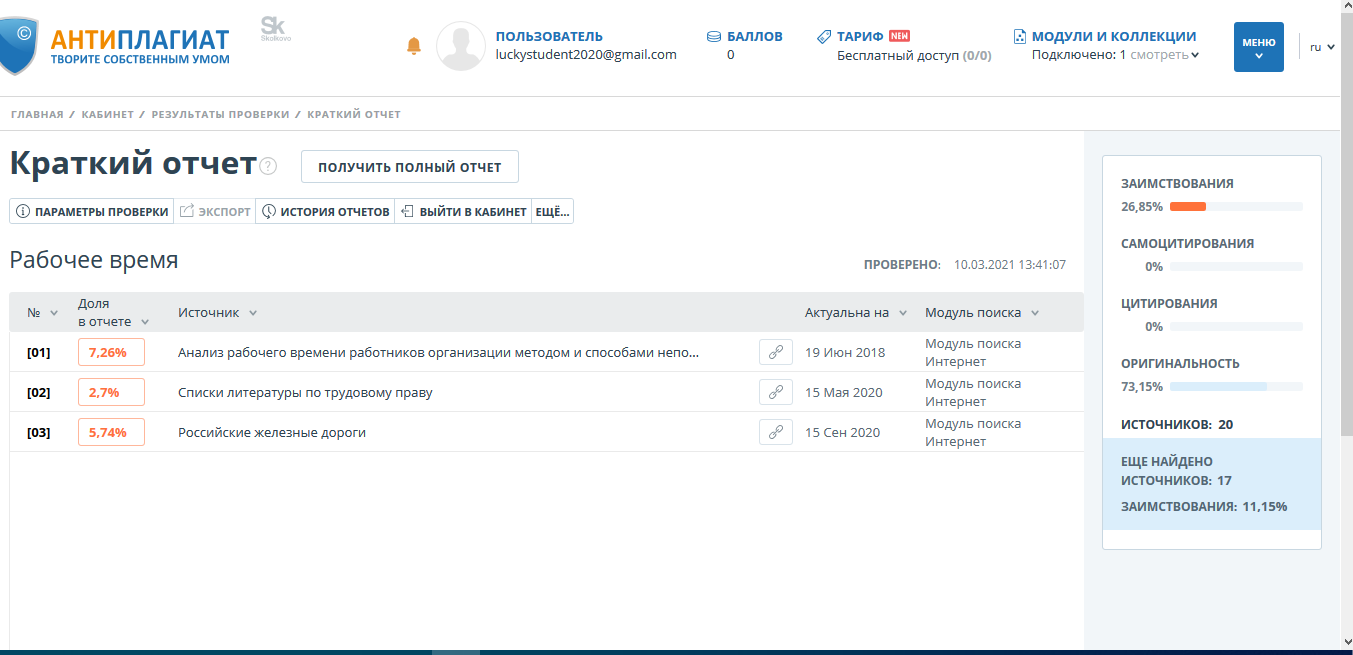Viewport: 1353px width, 655px height.
Task: Click the user profile avatar
Action: click(x=461, y=46)
